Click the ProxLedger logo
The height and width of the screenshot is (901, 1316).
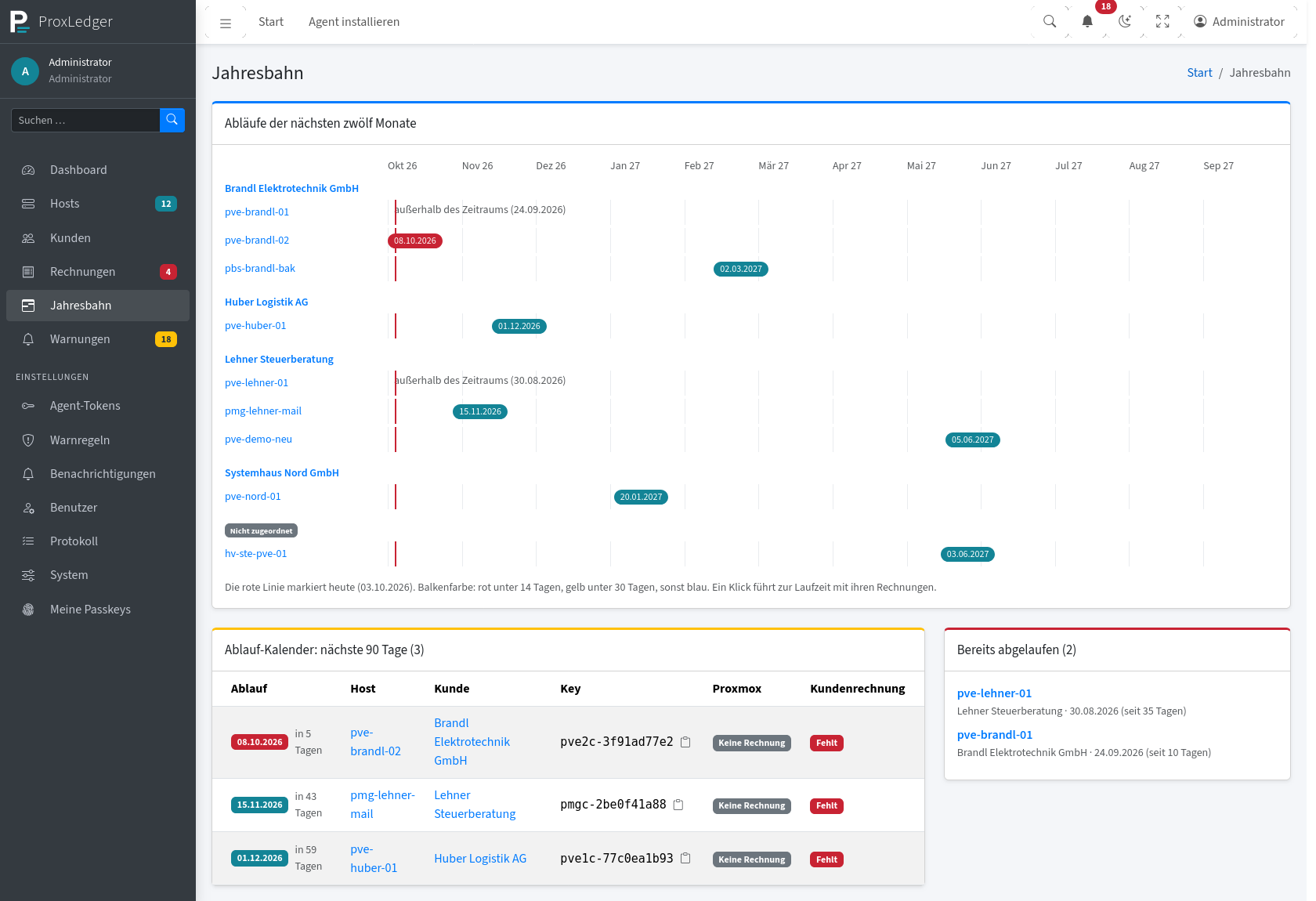tap(62, 22)
